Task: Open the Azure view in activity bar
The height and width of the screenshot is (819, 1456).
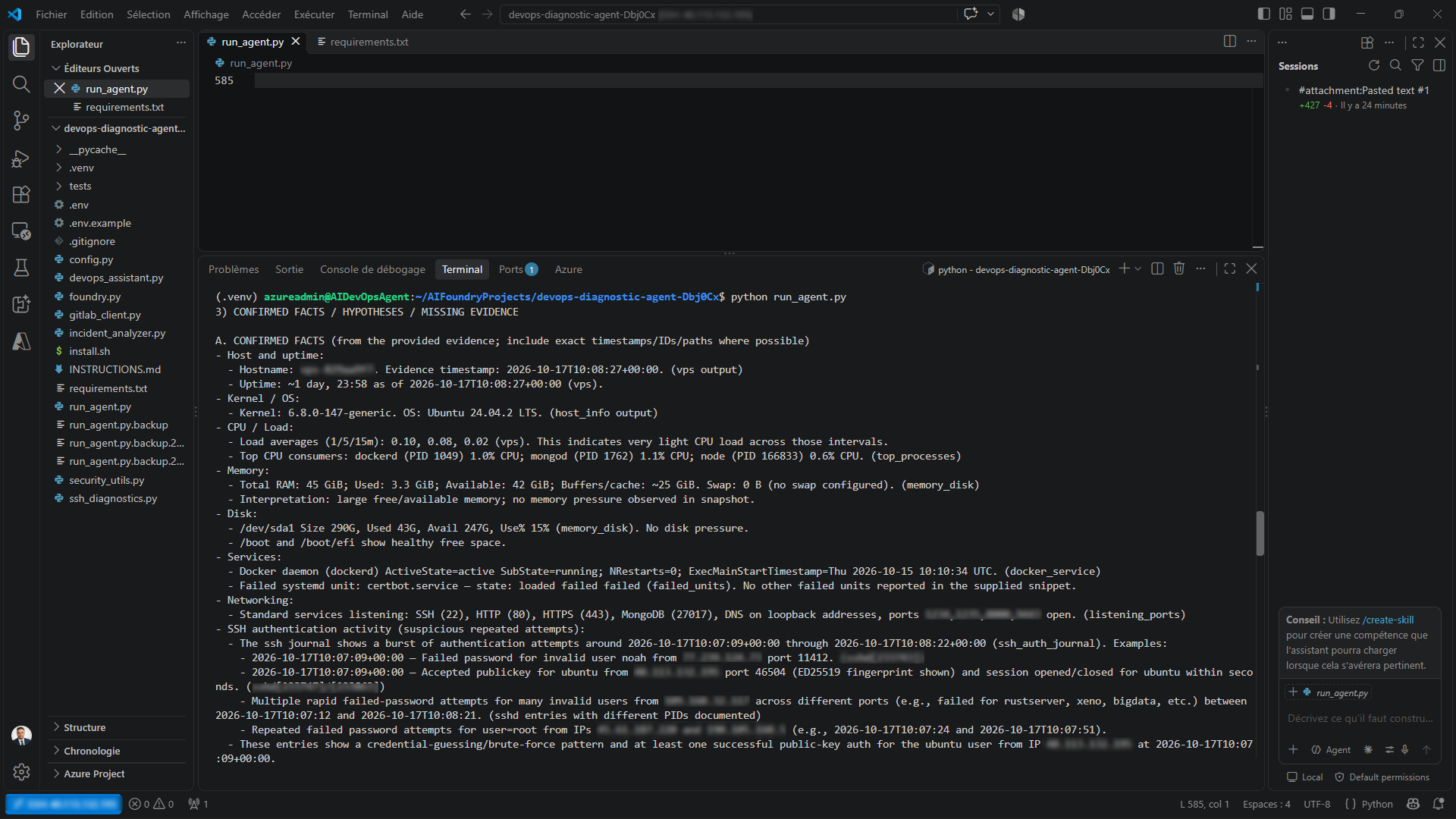Action: coord(21,341)
